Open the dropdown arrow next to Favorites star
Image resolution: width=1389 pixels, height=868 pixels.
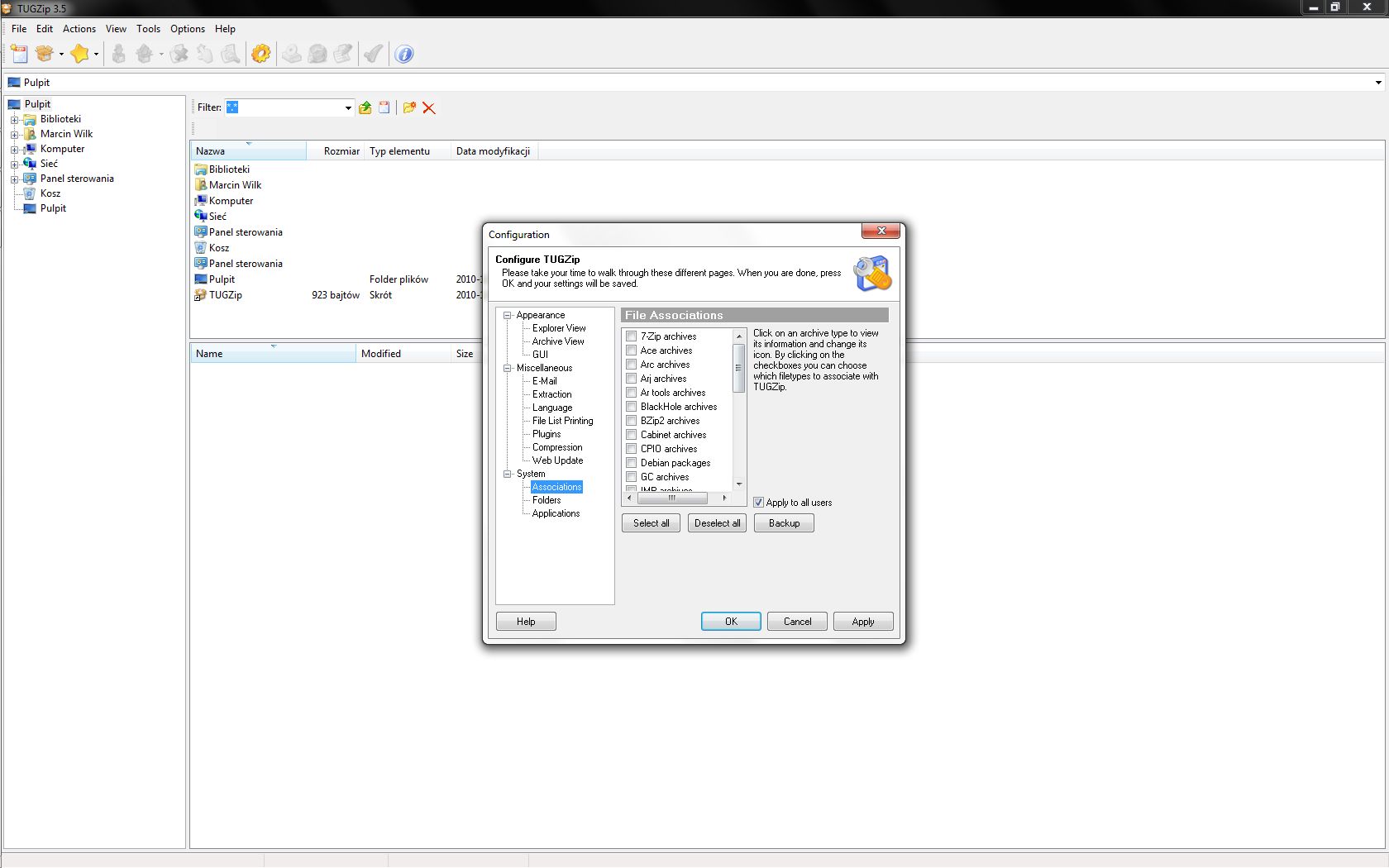pos(96,55)
